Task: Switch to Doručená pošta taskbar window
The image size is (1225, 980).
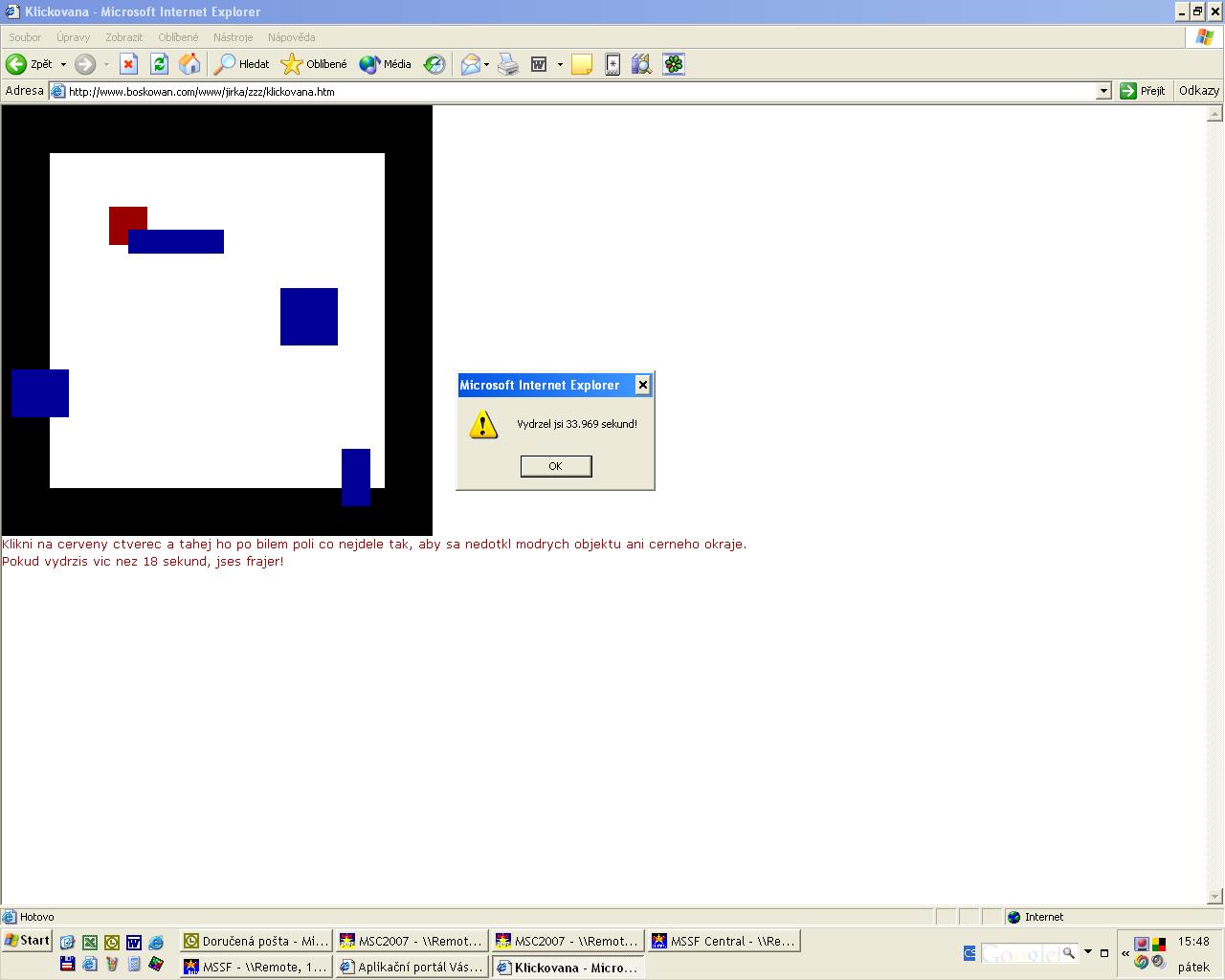Action: click(x=256, y=941)
